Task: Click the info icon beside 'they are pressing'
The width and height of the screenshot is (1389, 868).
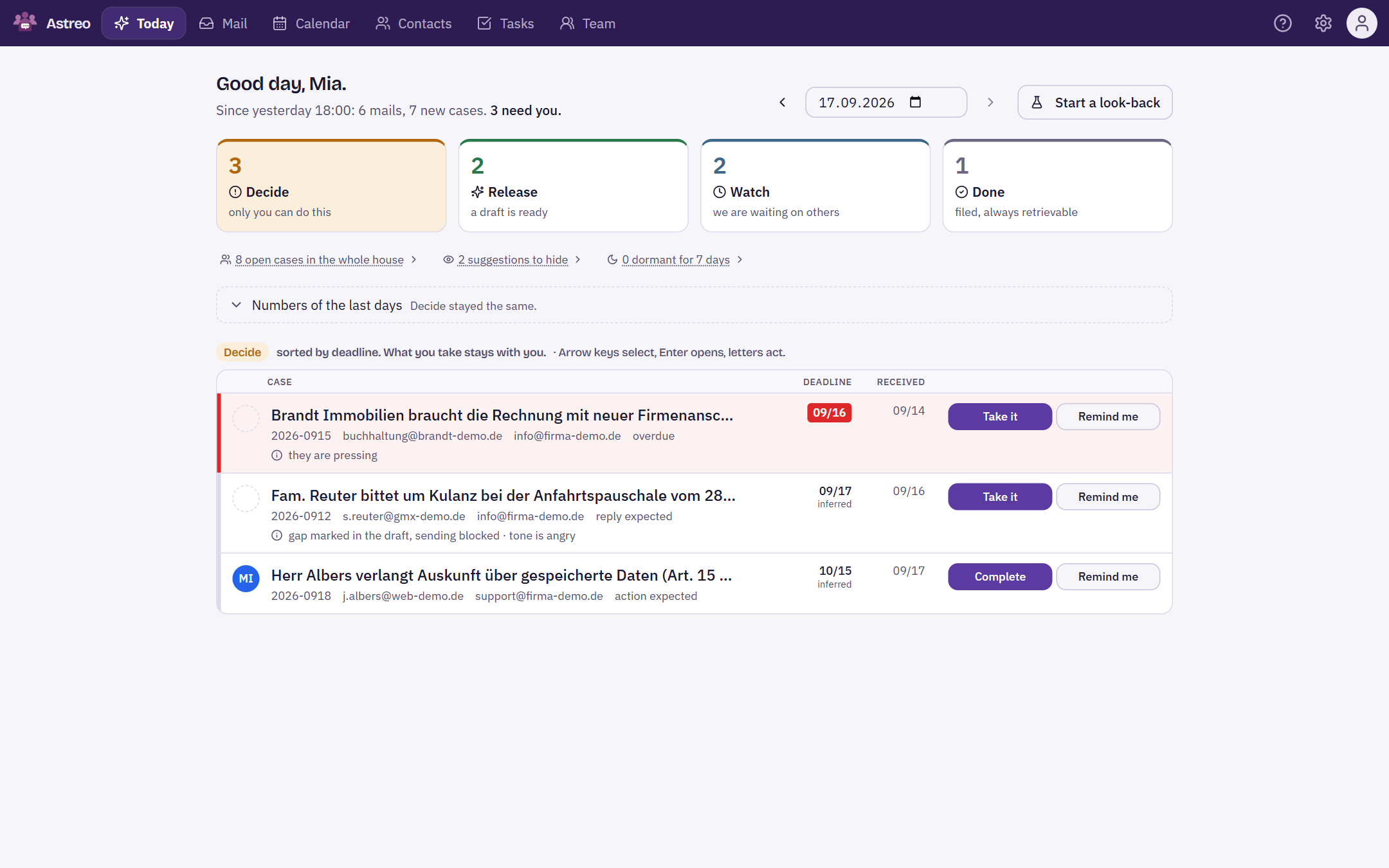Action: [x=277, y=455]
